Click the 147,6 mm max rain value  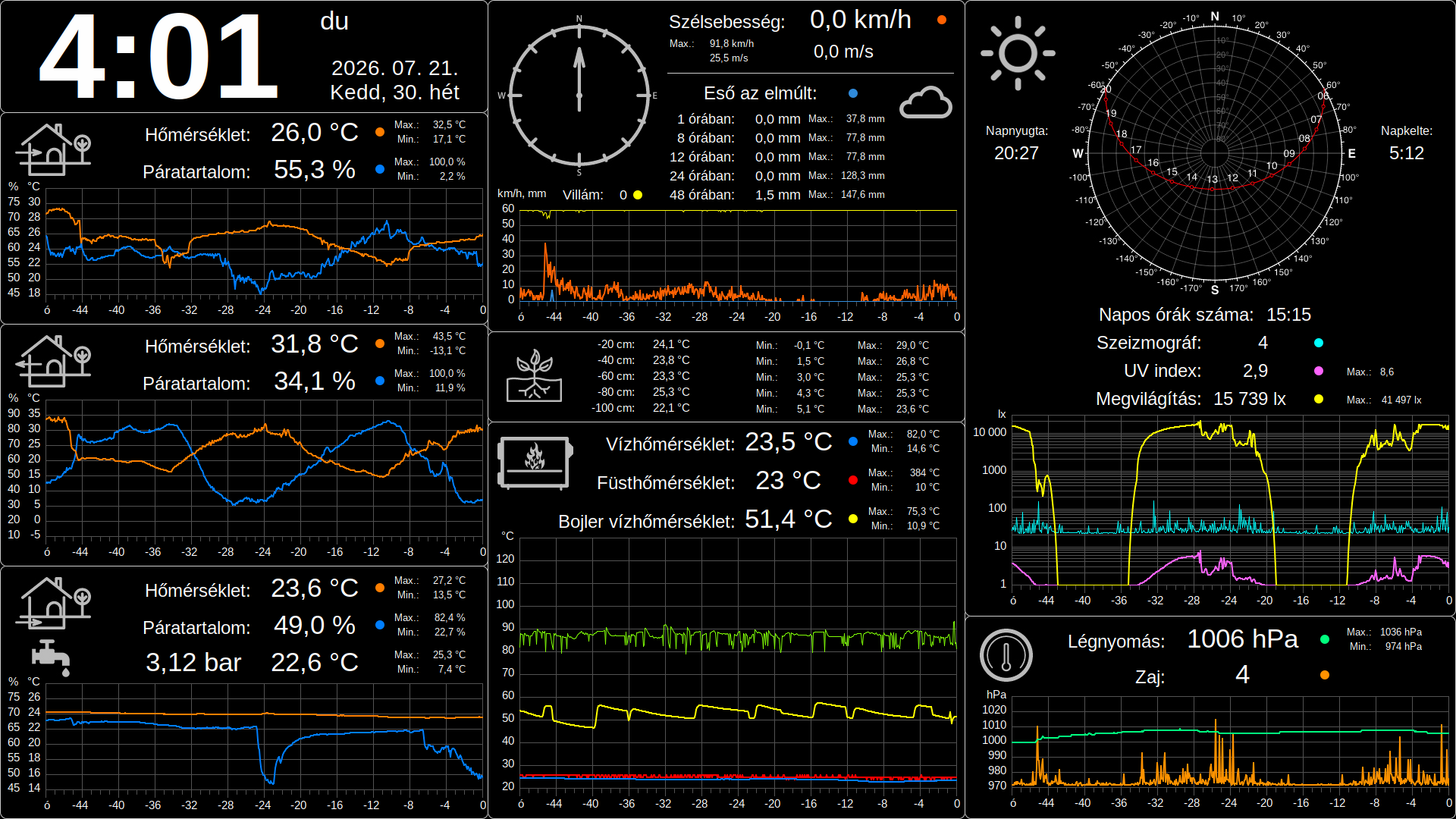863,195
